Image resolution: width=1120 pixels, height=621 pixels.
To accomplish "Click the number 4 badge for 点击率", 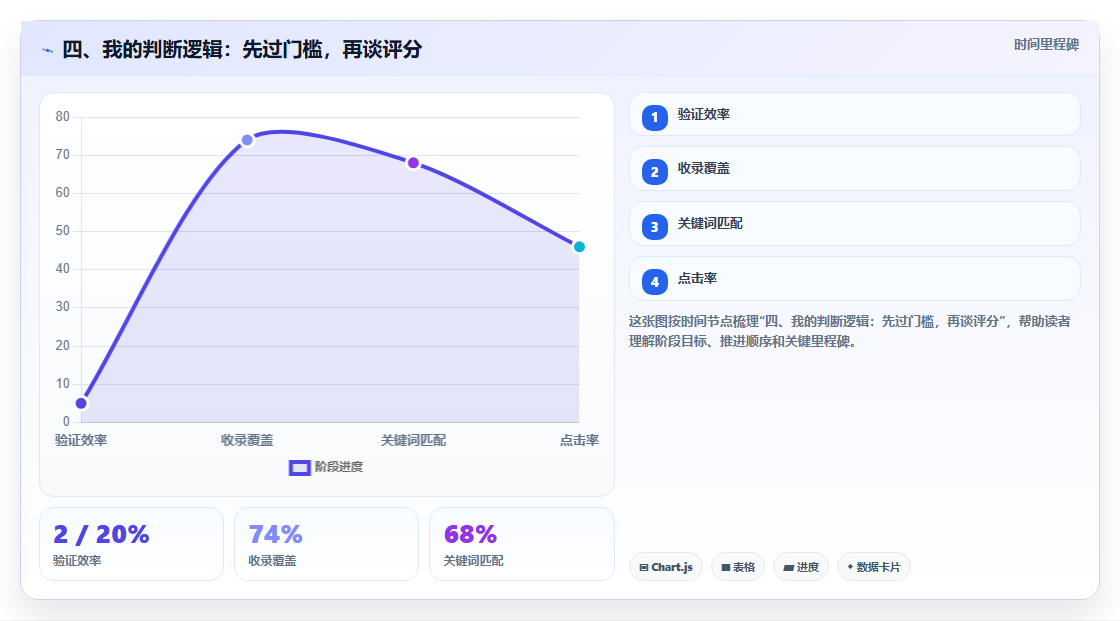I will (x=654, y=282).
